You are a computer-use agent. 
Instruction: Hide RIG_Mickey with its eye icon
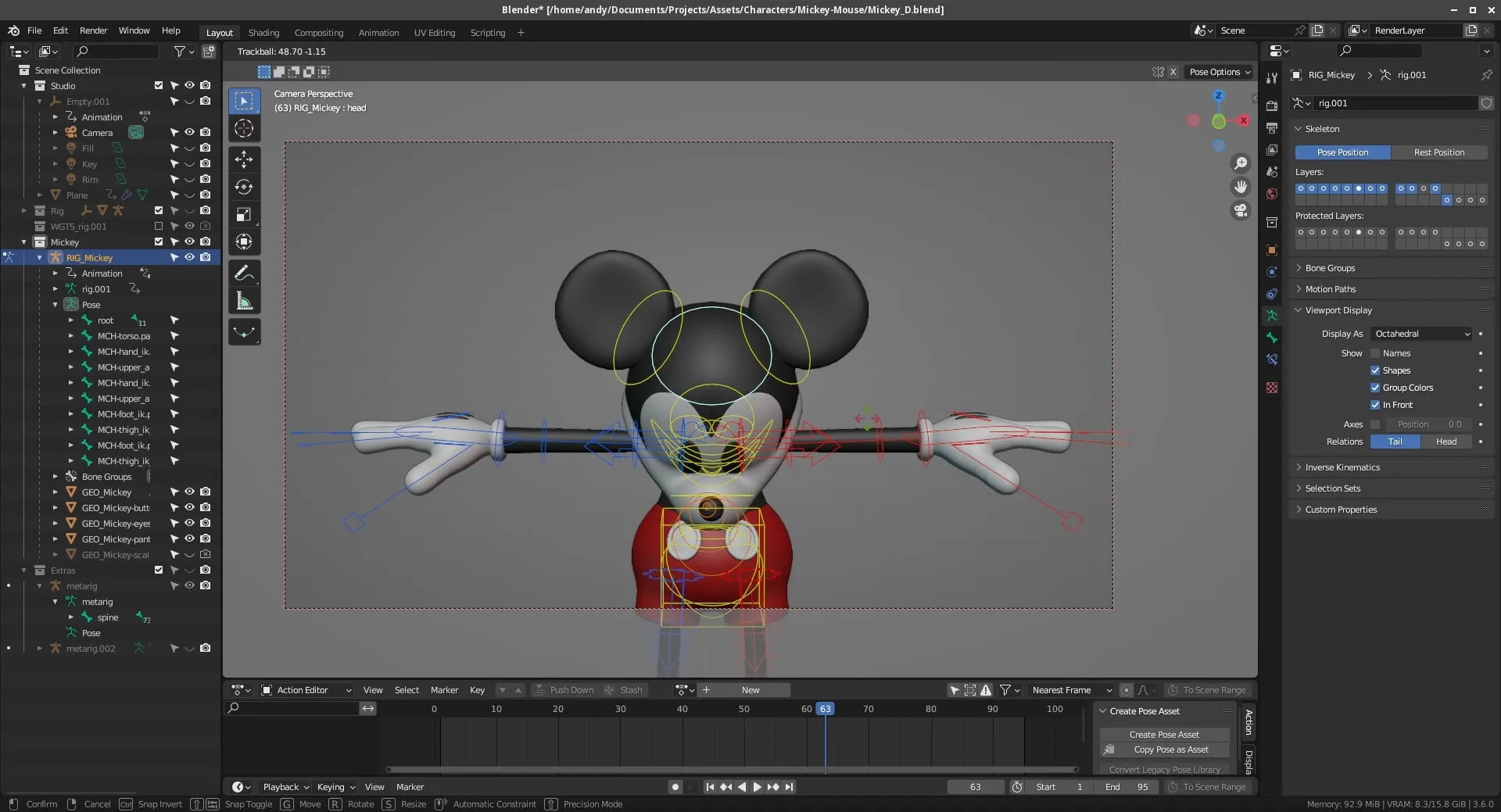189,257
